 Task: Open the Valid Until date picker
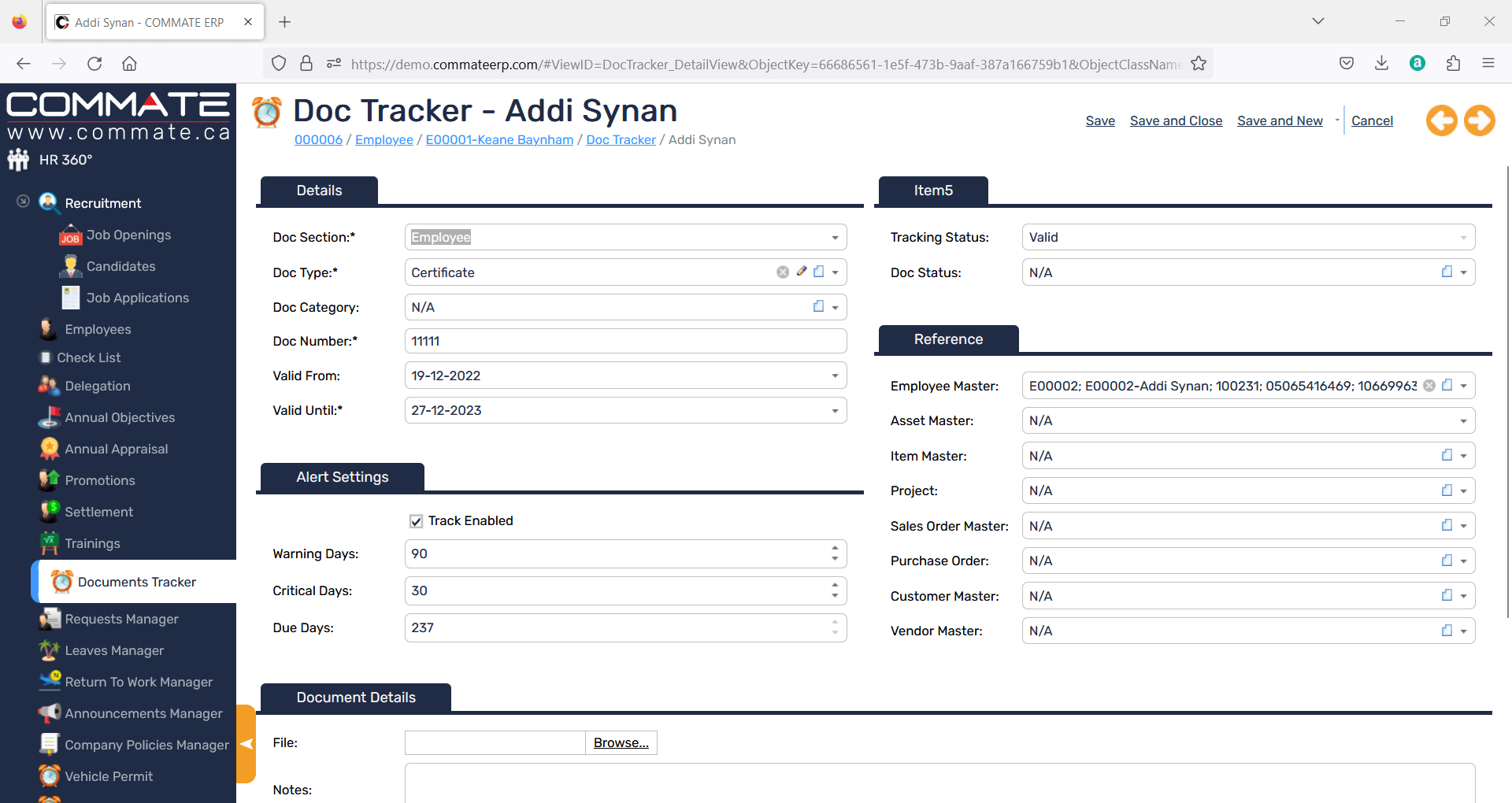click(835, 410)
